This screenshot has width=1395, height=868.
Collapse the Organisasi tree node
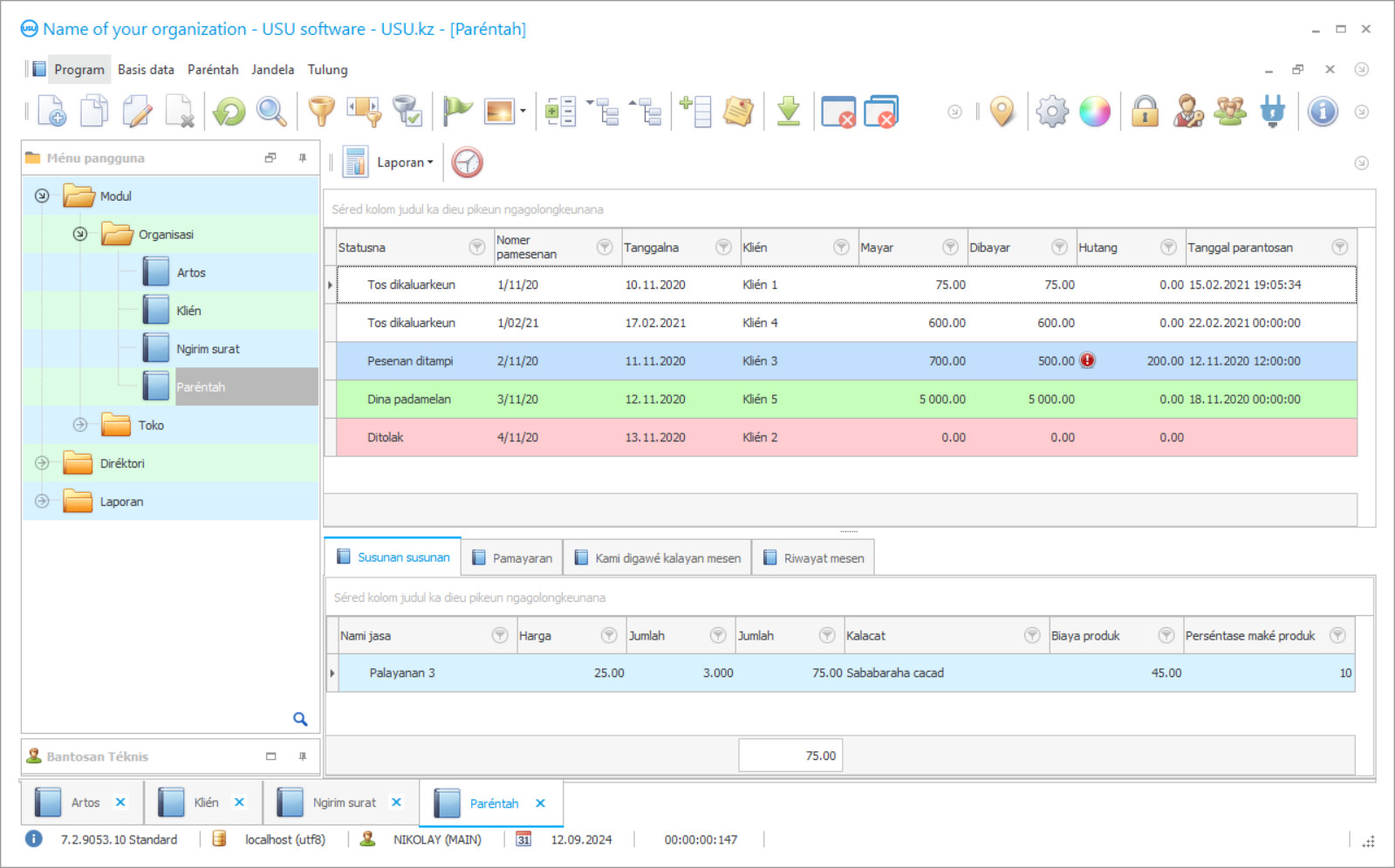[80, 234]
